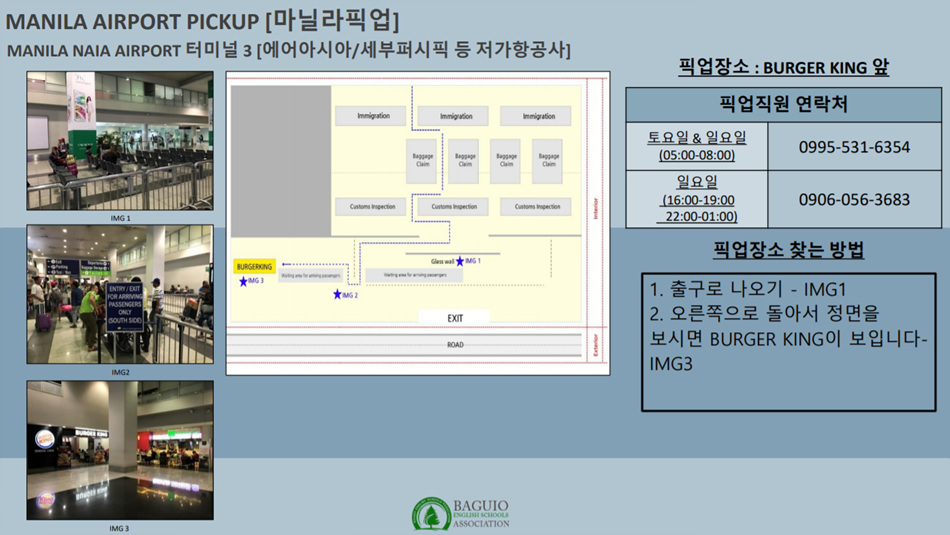Click the IMG 3 caption under third photo
Viewport: 950px width, 535px height.
[x=119, y=528]
